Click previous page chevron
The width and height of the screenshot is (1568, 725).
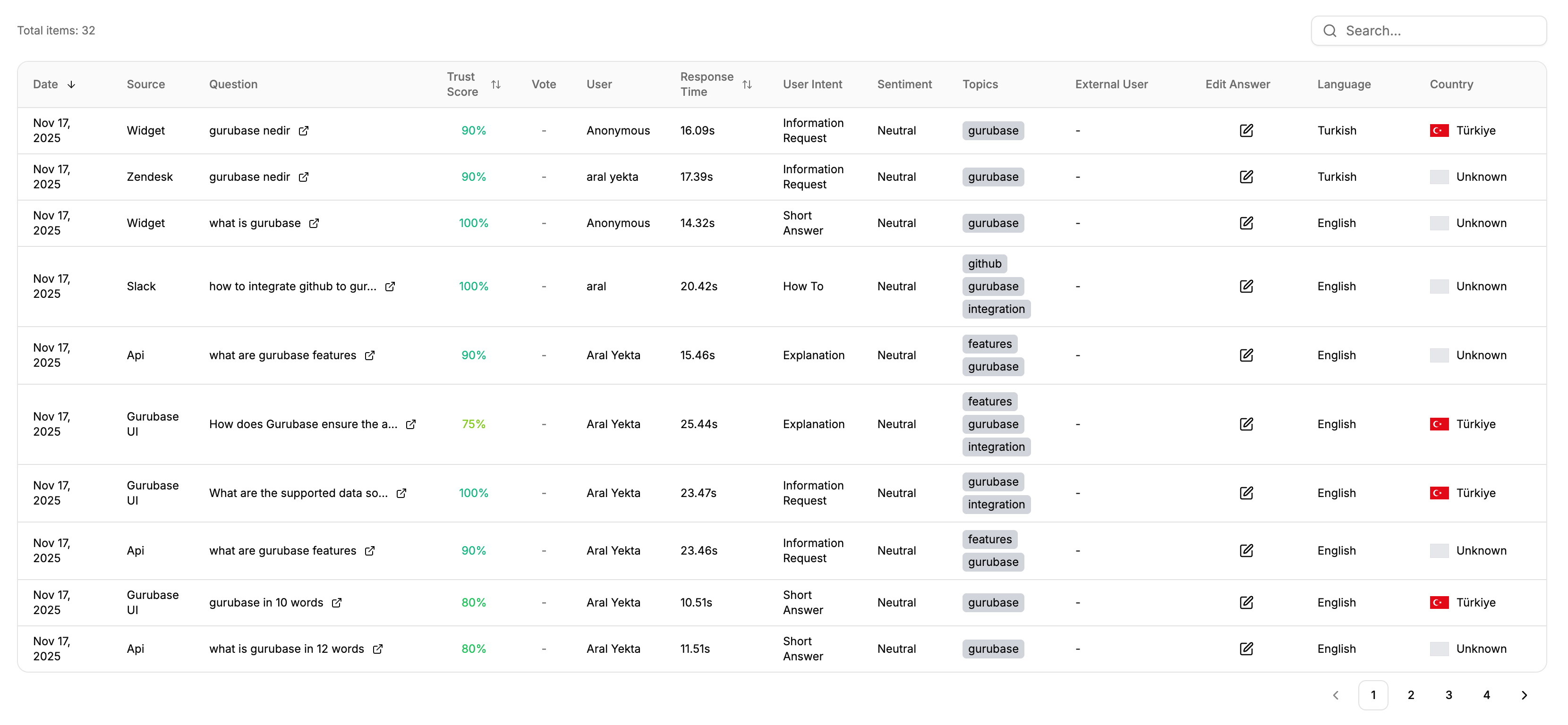point(1336,695)
